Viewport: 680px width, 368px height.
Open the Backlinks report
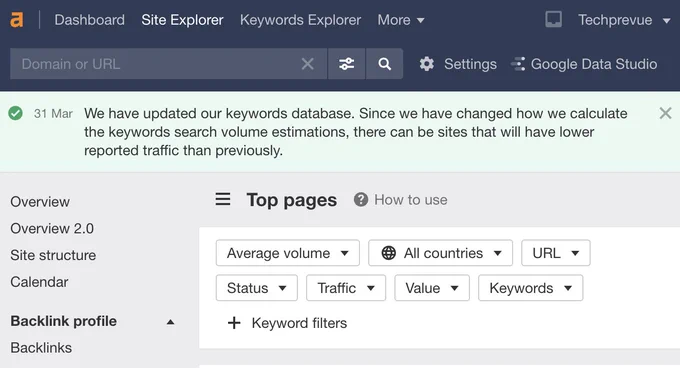(x=41, y=348)
